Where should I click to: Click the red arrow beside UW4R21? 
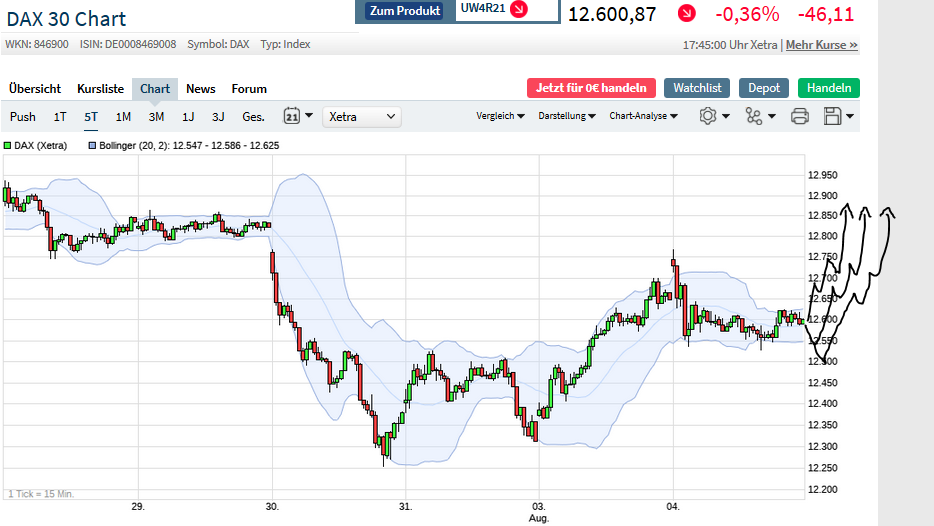click(518, 9)
